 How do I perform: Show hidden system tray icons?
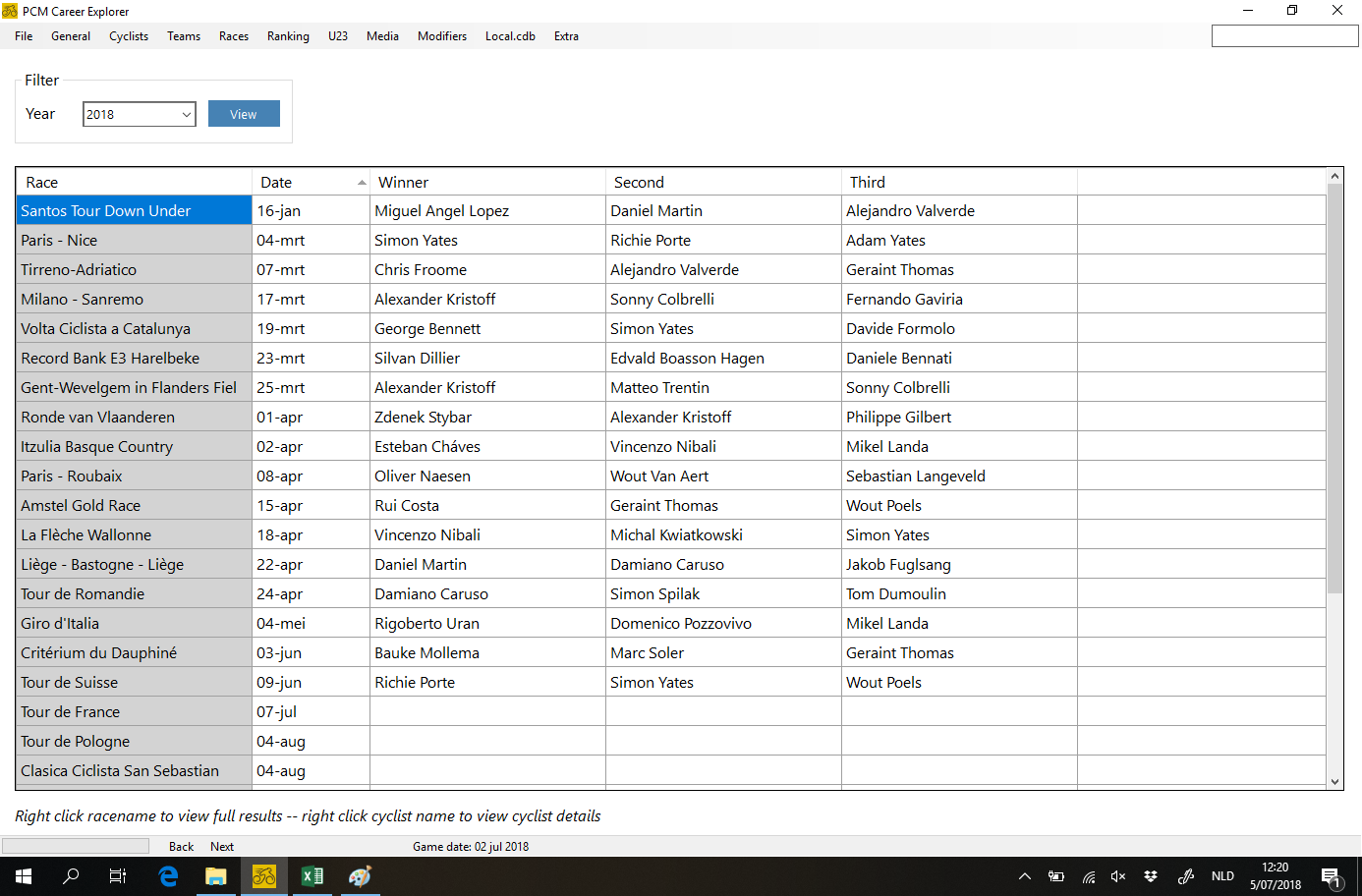pos(1025,876)
